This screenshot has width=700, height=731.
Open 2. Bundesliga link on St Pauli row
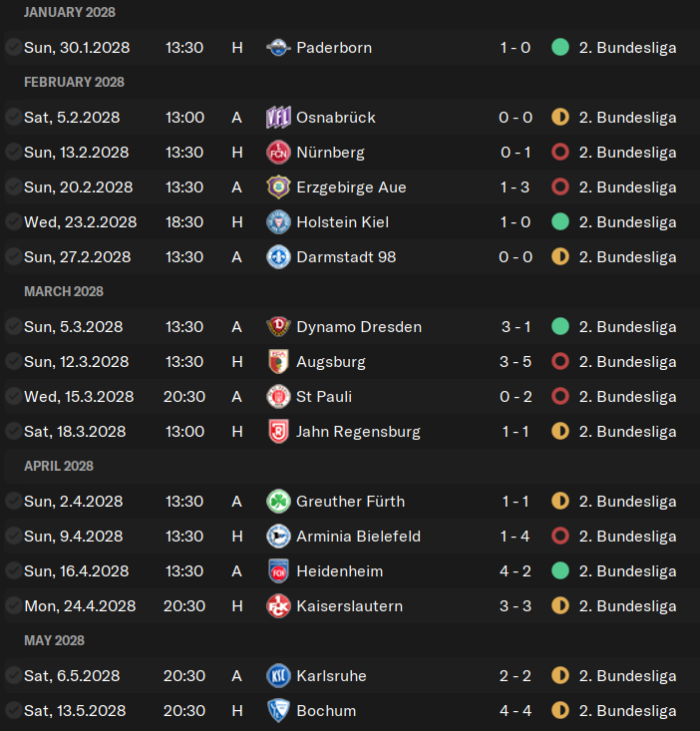[627, 397]
